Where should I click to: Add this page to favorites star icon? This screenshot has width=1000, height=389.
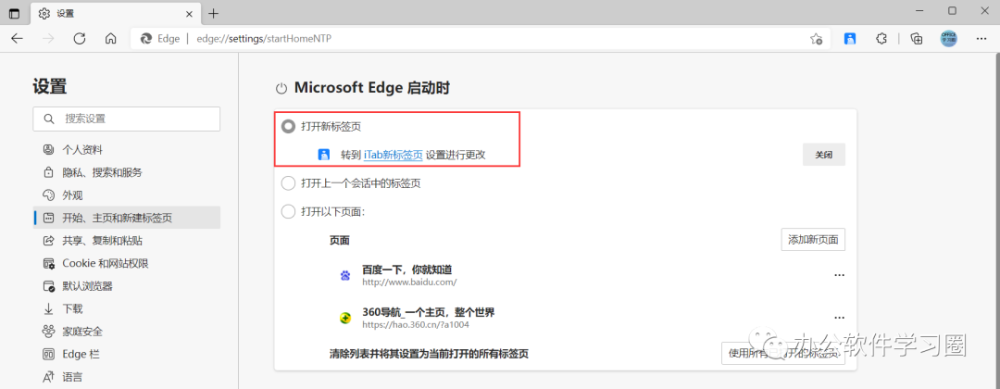pos(816,39)
